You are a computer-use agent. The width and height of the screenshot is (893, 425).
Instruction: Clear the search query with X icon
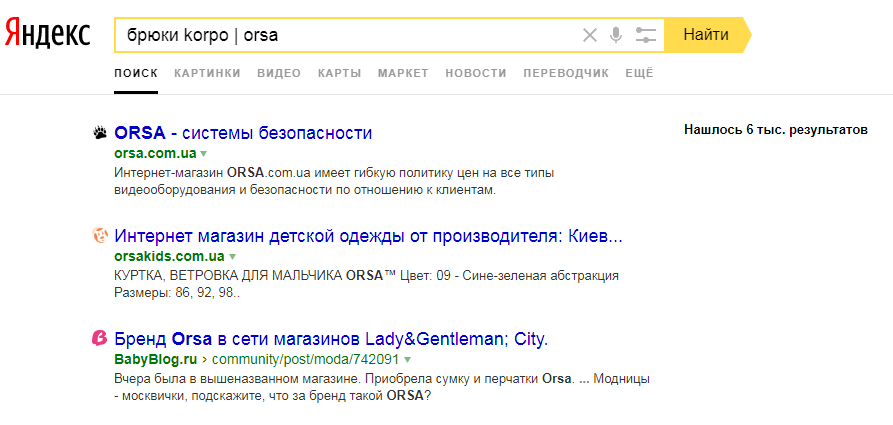590,35
